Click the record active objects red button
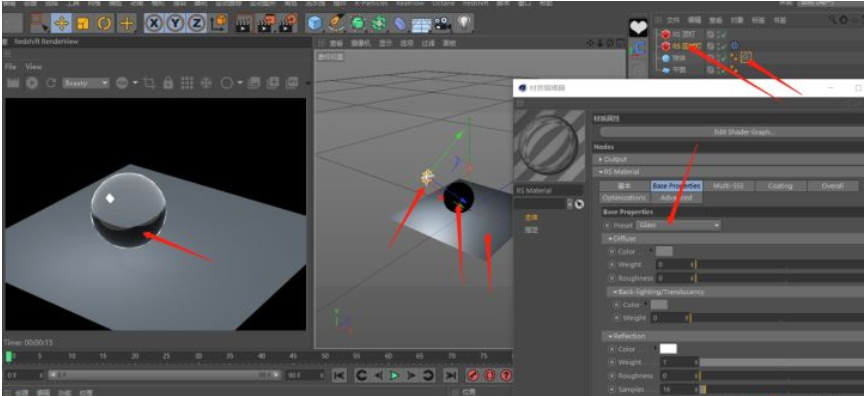This screenshot has width=866, height=396. click(x=473, y=376)
